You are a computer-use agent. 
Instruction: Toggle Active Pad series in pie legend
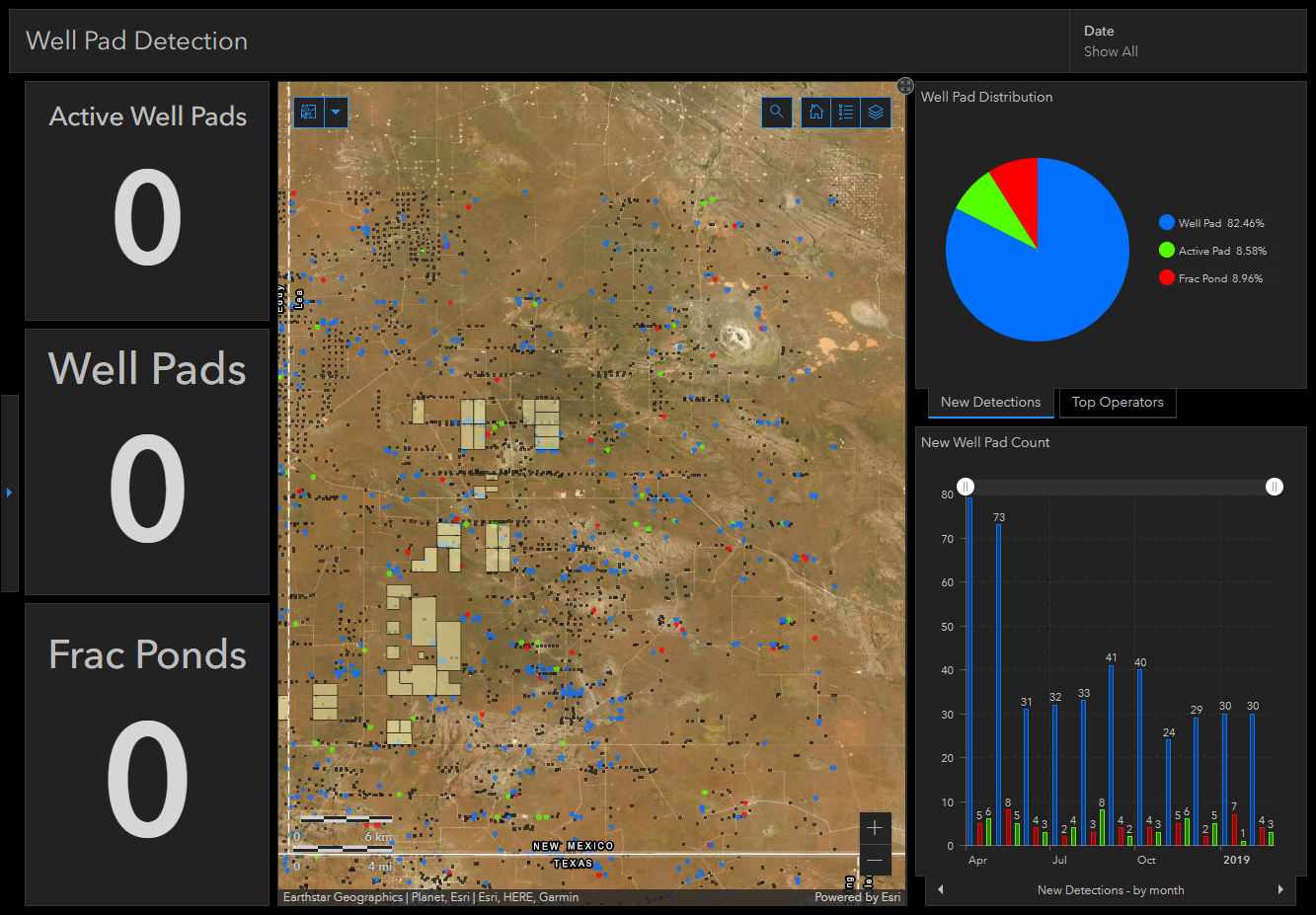point(1212,251)
